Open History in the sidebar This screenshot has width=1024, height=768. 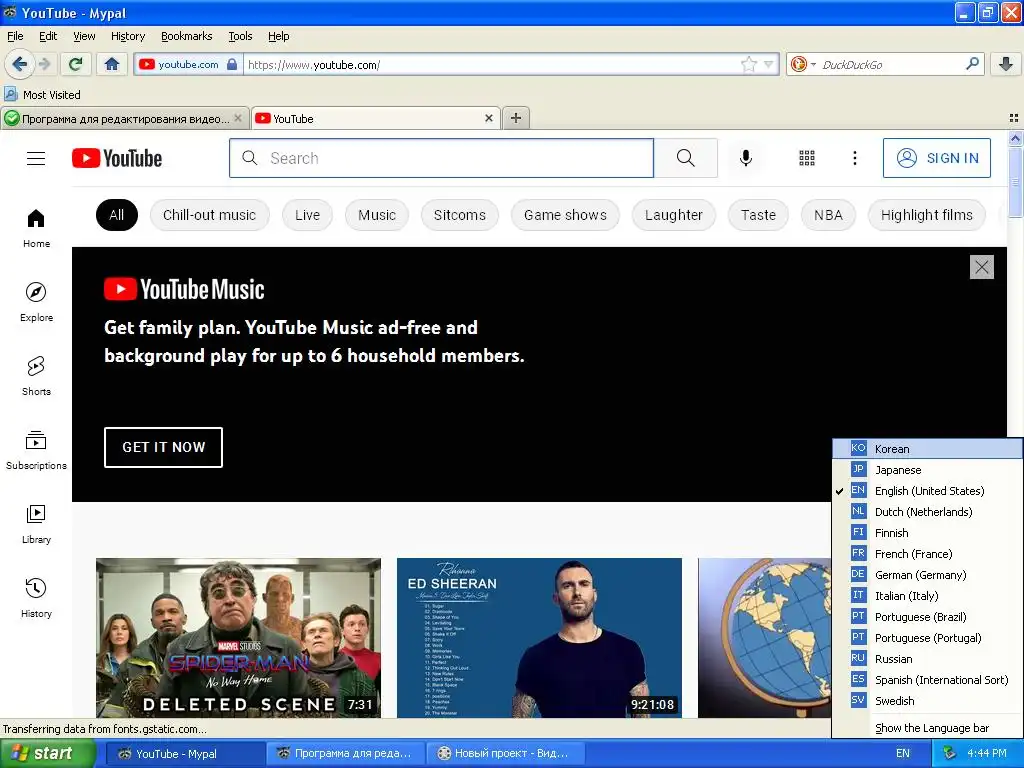(x=36, y=598)
